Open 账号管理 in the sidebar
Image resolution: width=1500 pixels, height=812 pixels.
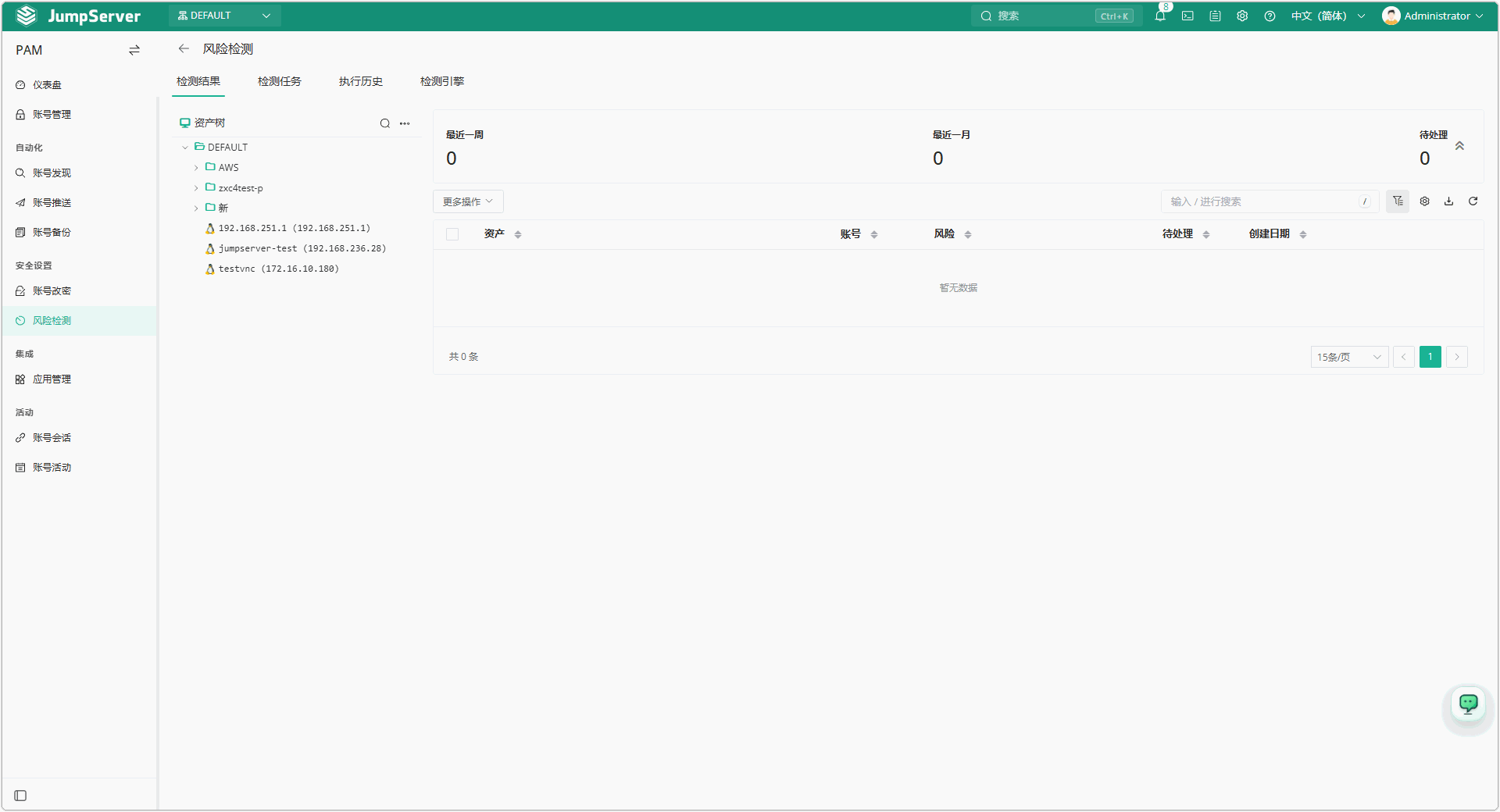click(80, 115)
